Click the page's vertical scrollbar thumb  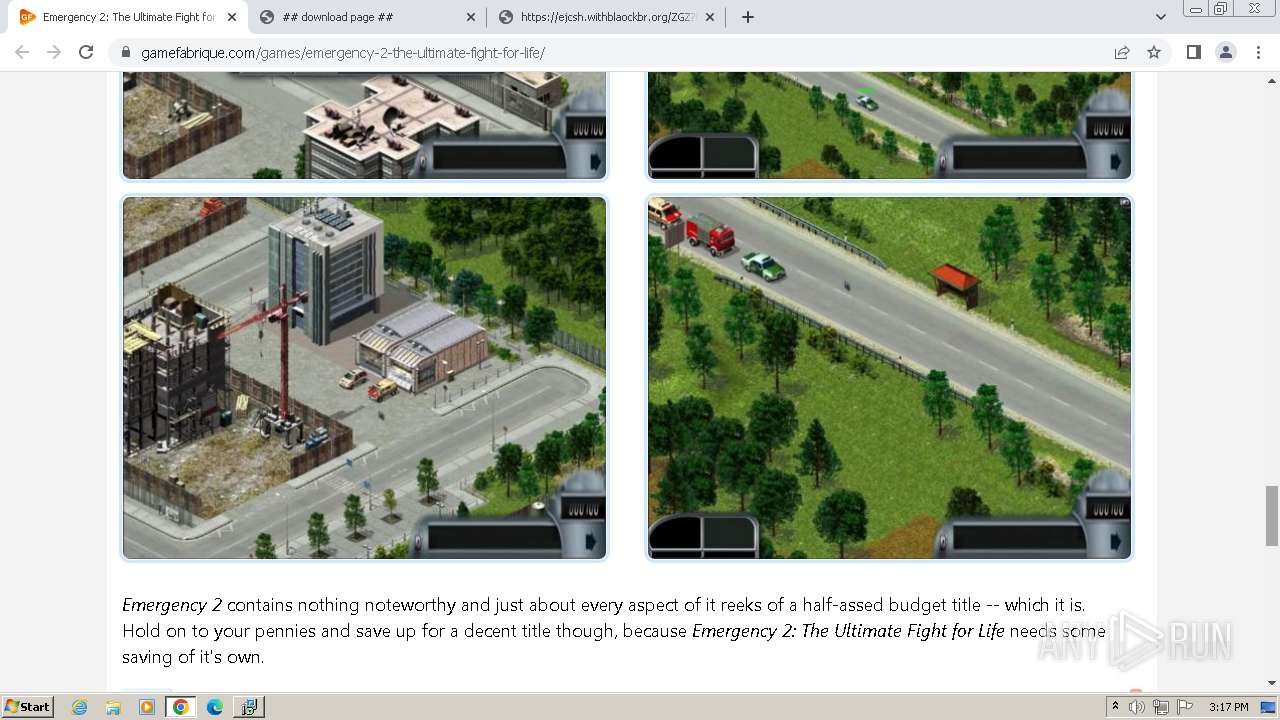(1272, 515)
